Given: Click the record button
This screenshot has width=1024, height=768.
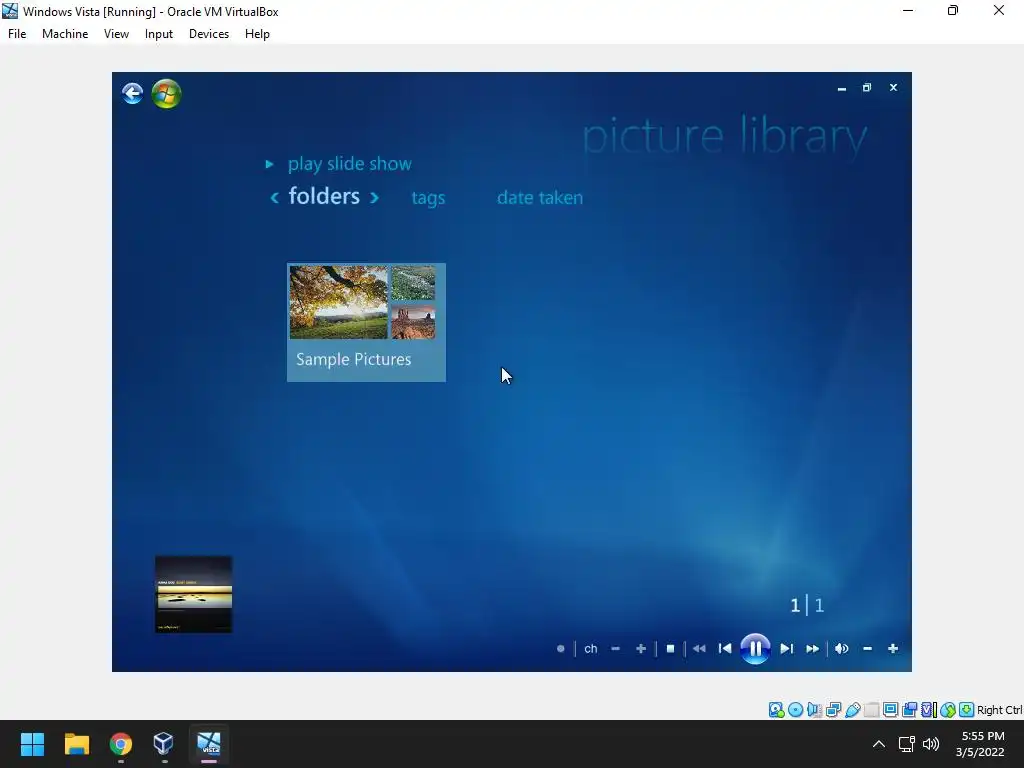Looking at the screenshot, I should [x=560, y=648].
